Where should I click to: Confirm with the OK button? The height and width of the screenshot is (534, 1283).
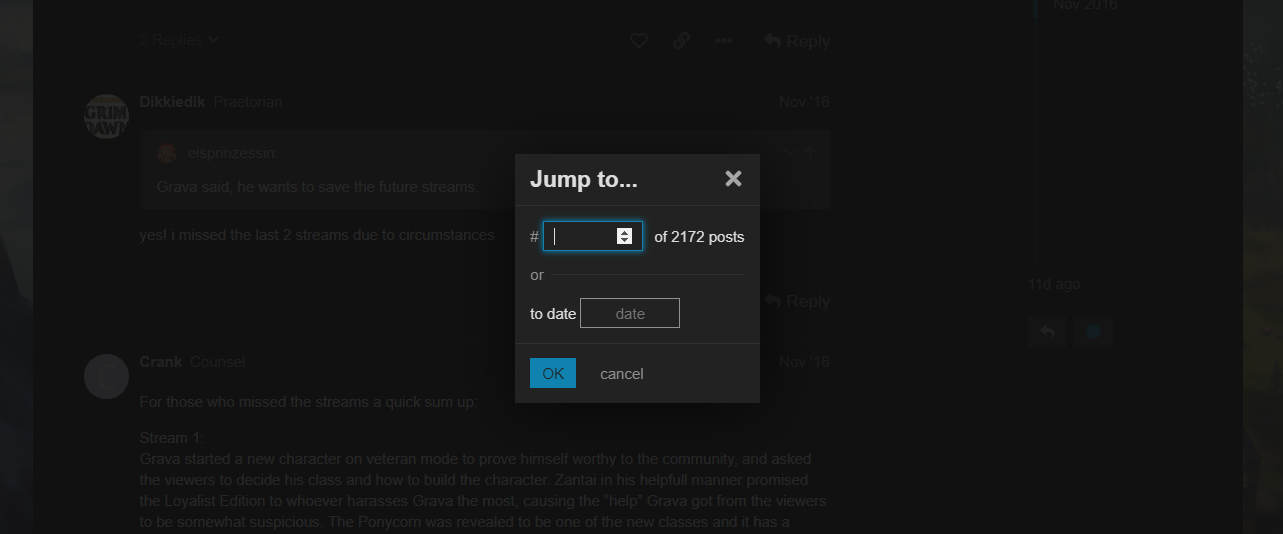coord(553,373)
